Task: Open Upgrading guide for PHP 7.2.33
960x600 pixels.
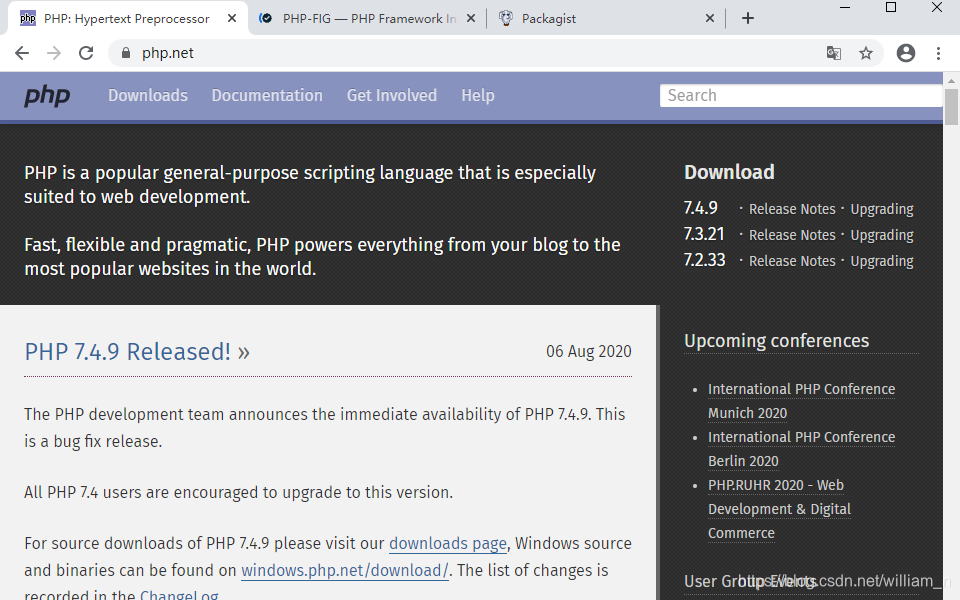Action: pos(881,260)
